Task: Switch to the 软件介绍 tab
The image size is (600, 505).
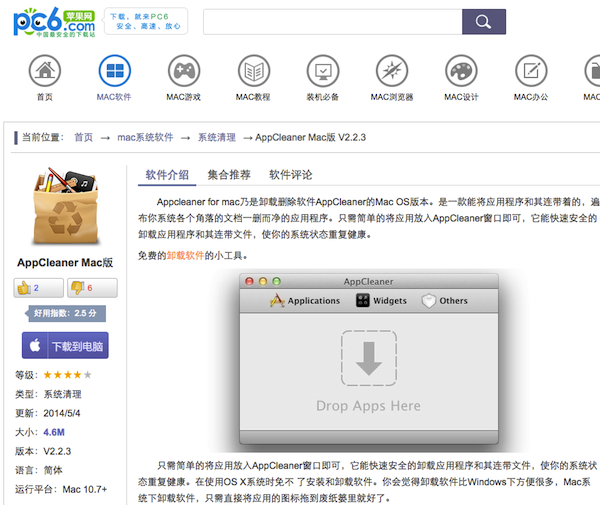Action: coord(167,175)
